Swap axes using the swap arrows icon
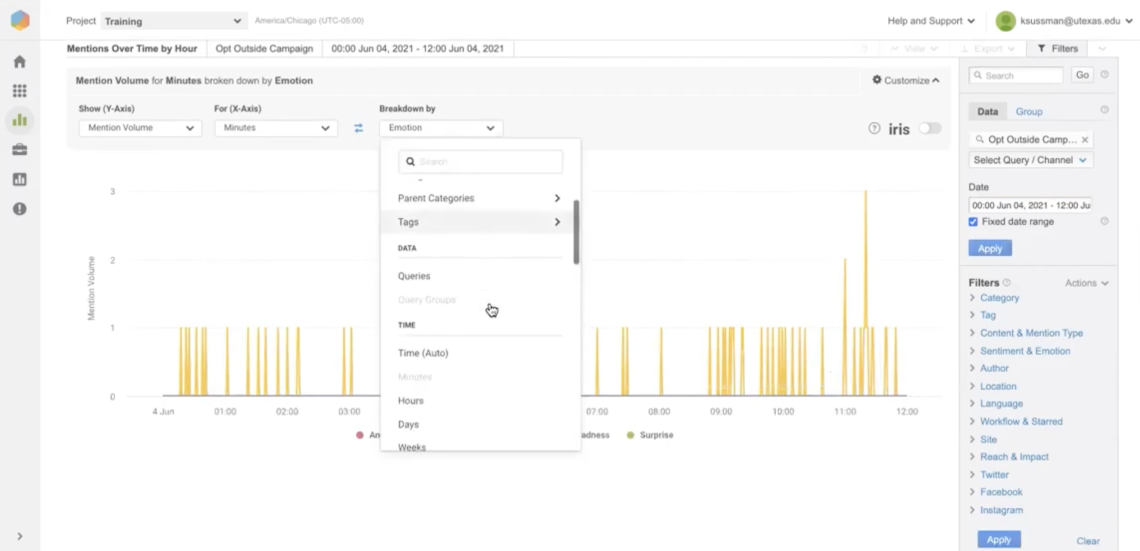 pyautogui.click(x=358, y=128)
